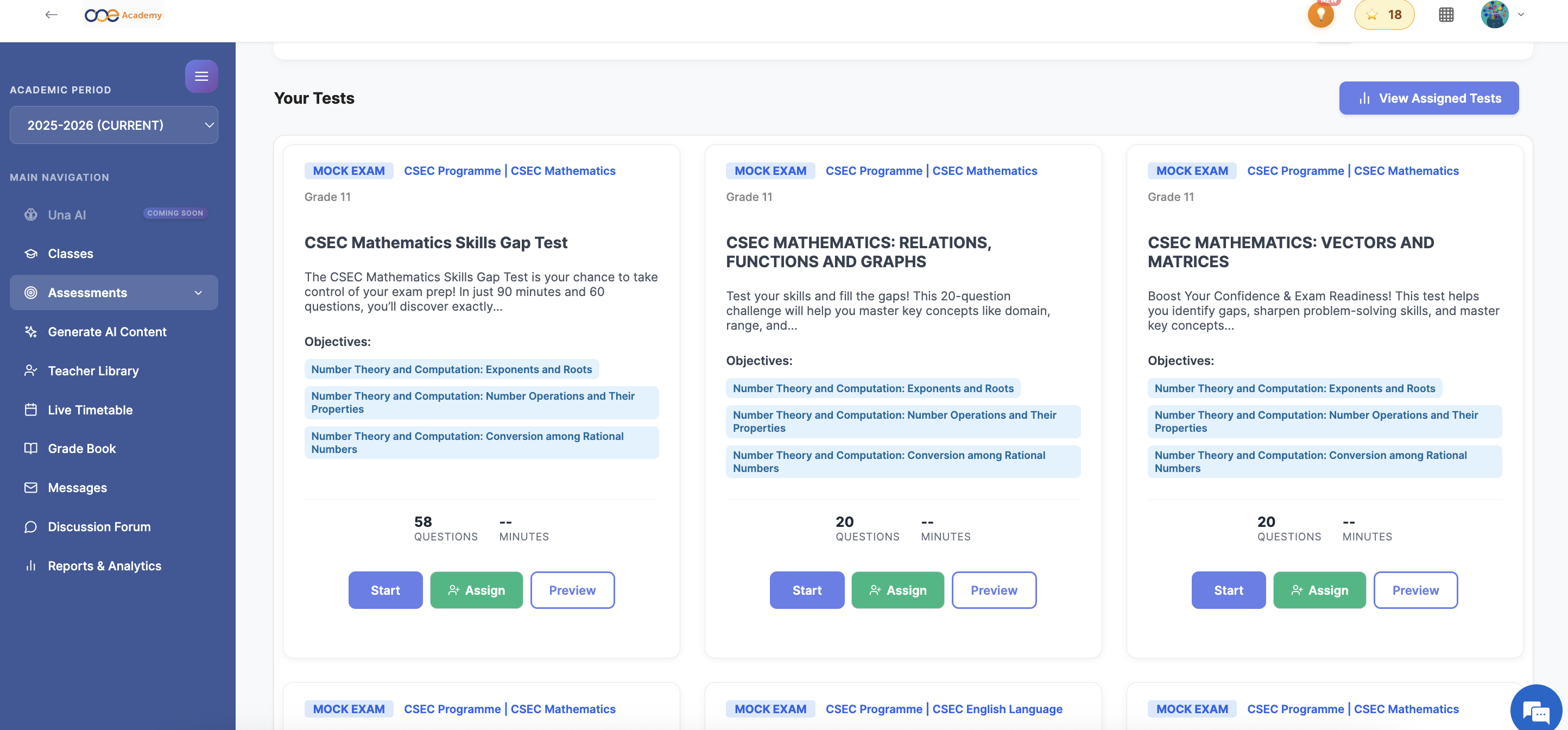Viewport: 1568px width, 730px height.
Task: Open the Grade Book section
Action: 81,449
